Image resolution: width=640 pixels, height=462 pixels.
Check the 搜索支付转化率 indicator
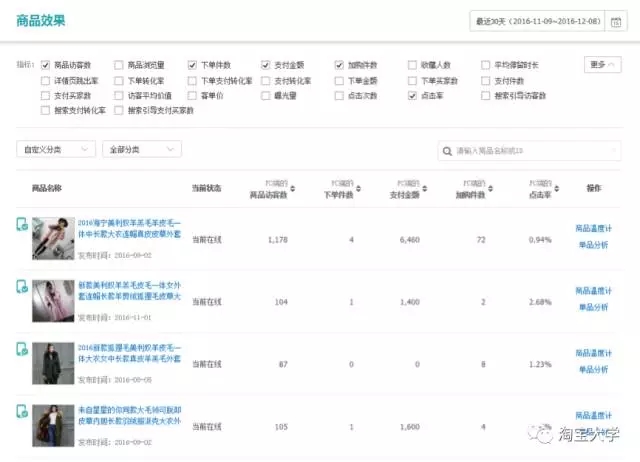(x=45, y=110)
